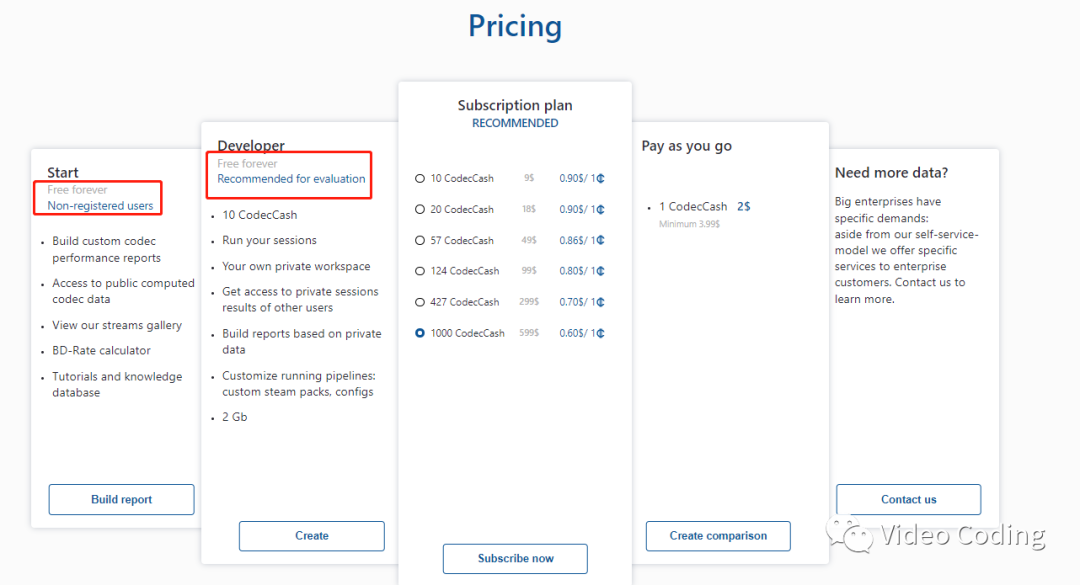
Task: Click the Build report button
Action: 121,500
